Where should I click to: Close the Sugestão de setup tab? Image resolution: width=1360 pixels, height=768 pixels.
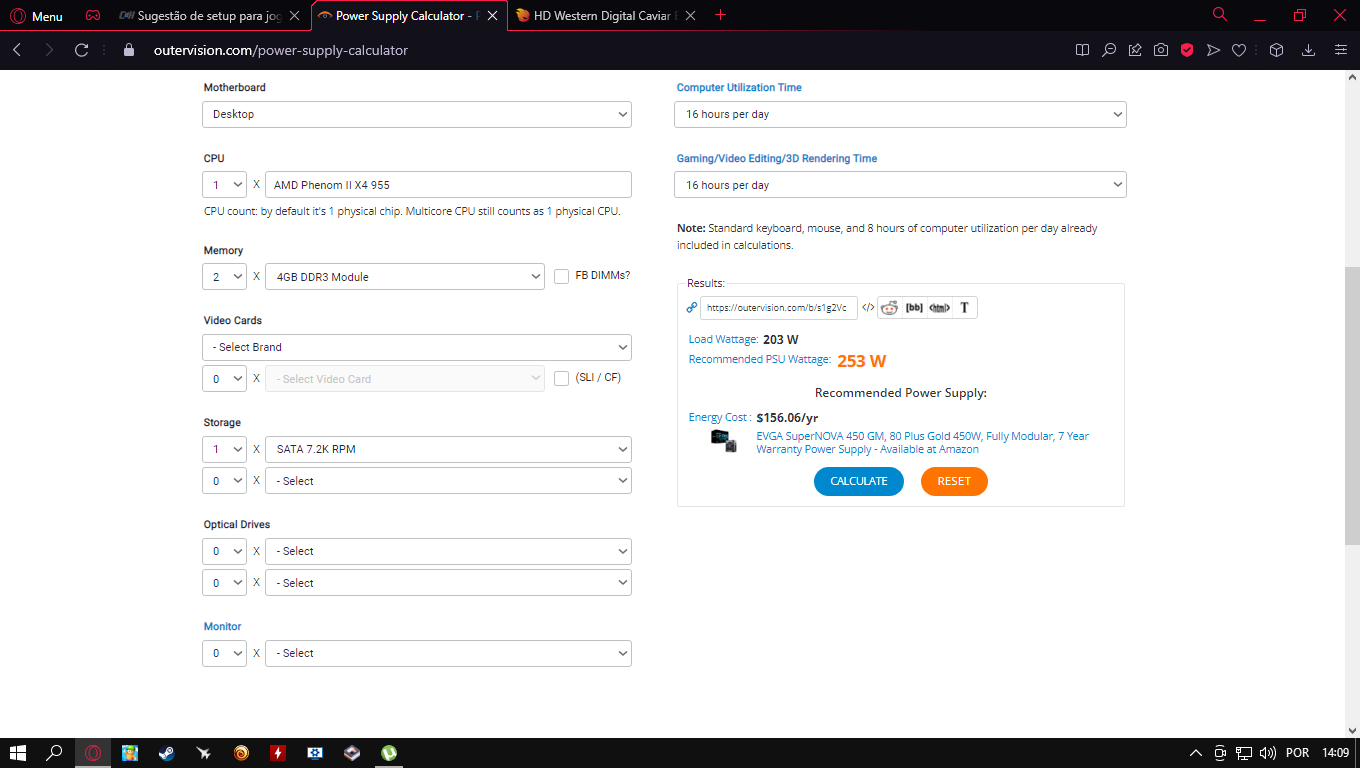294,16
